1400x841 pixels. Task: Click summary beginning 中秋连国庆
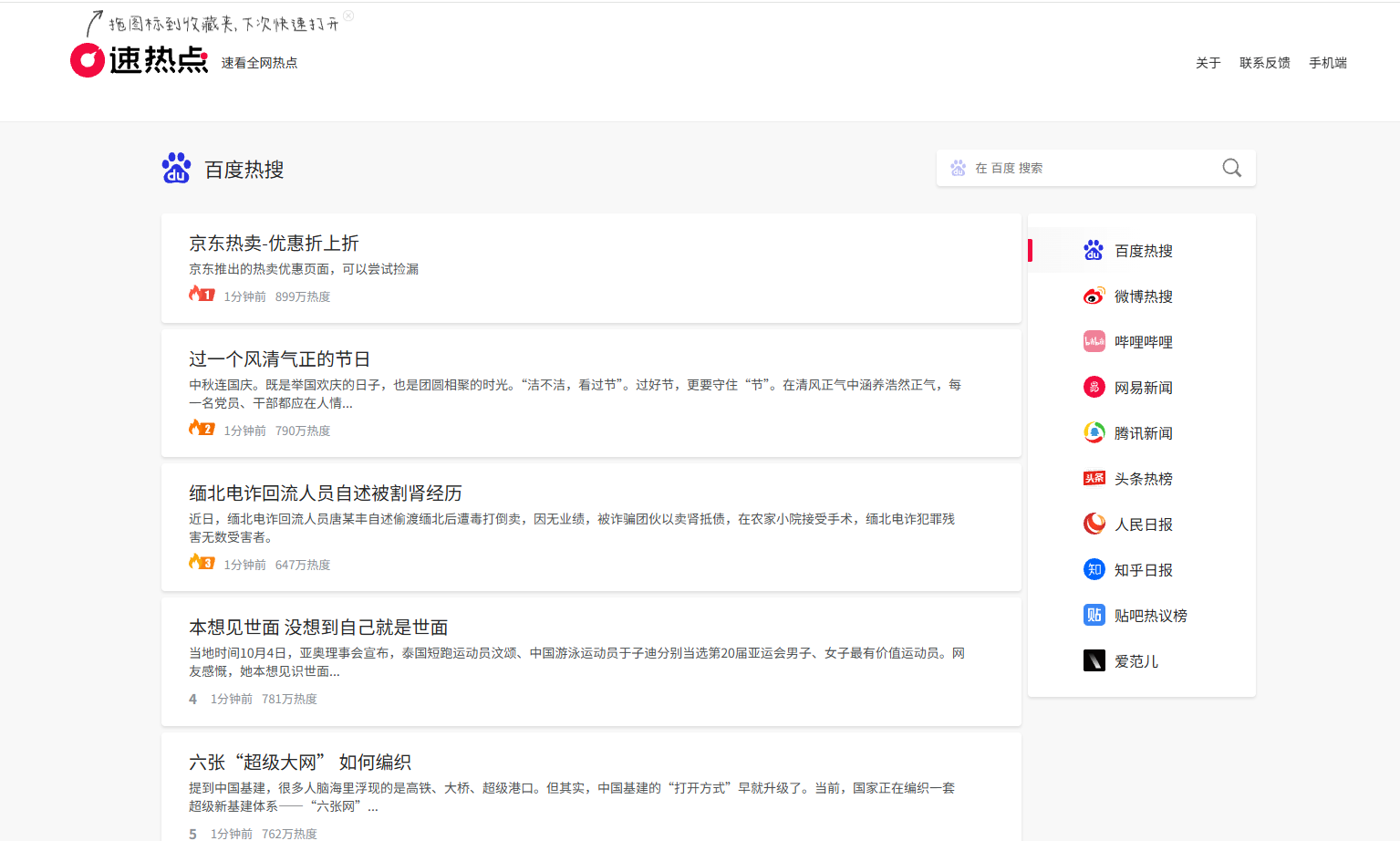576,394
